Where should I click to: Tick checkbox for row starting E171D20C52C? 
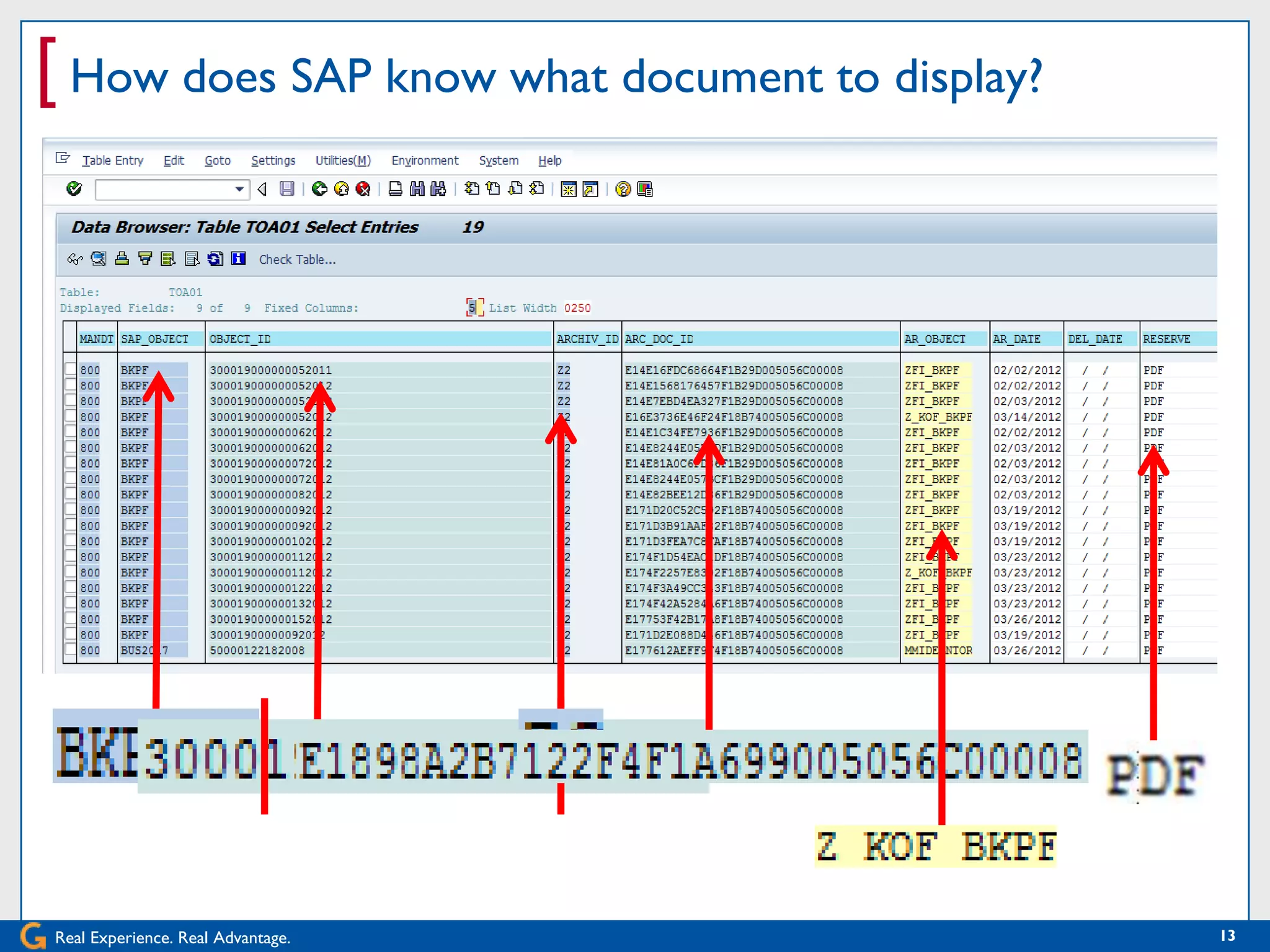coord(71,509)
